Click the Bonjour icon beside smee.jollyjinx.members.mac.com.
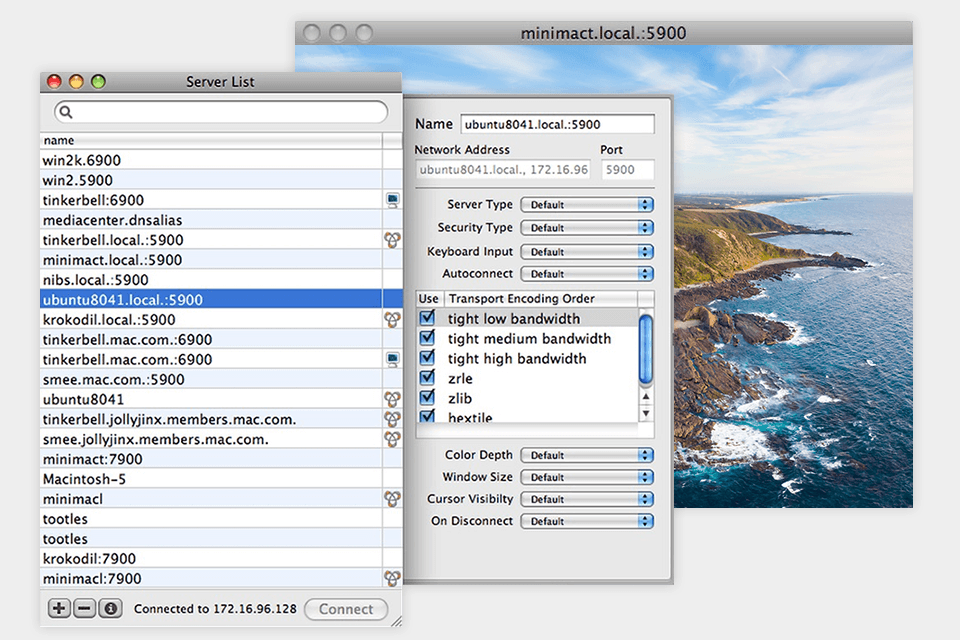This screenshot has height=640, width=960. click(391, 439)
